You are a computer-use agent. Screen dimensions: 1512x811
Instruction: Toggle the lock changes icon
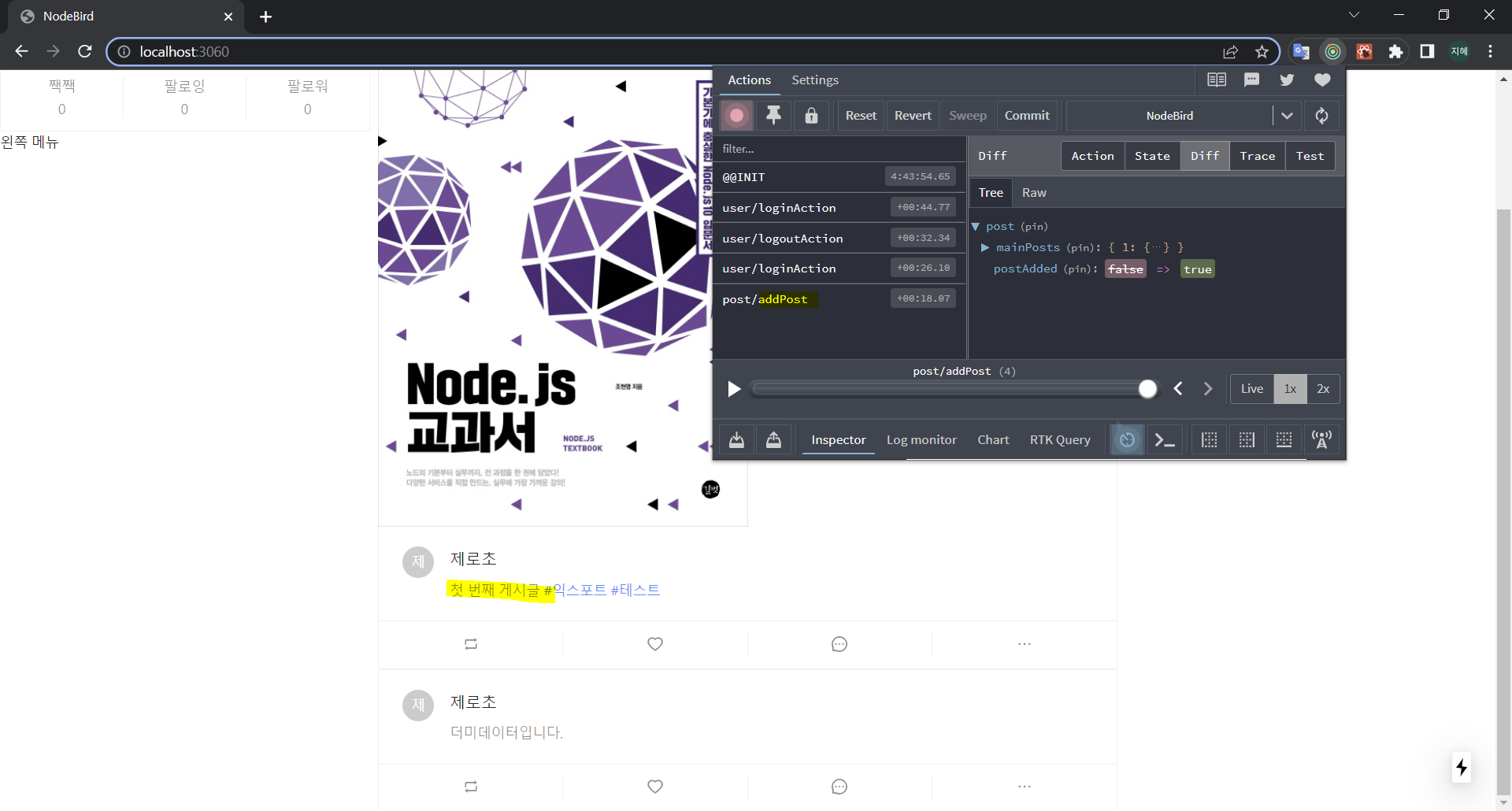[811, 116]
